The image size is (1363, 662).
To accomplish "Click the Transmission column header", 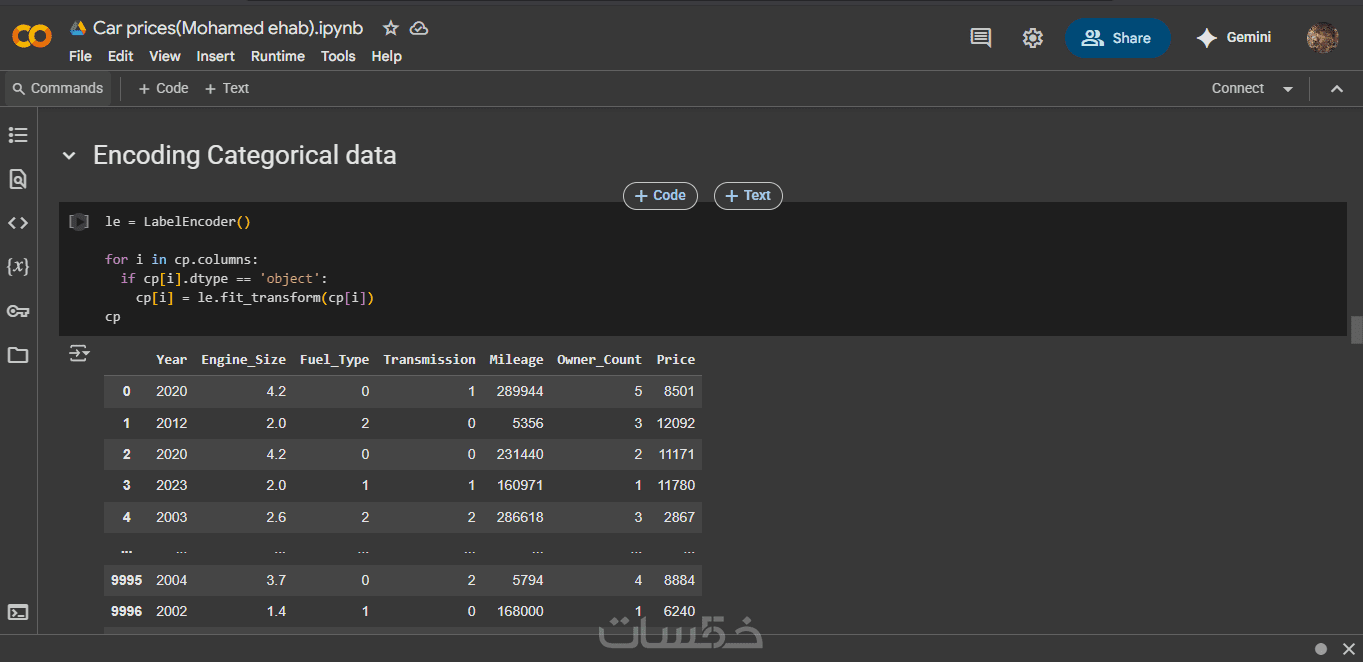I will pos(429,359).
